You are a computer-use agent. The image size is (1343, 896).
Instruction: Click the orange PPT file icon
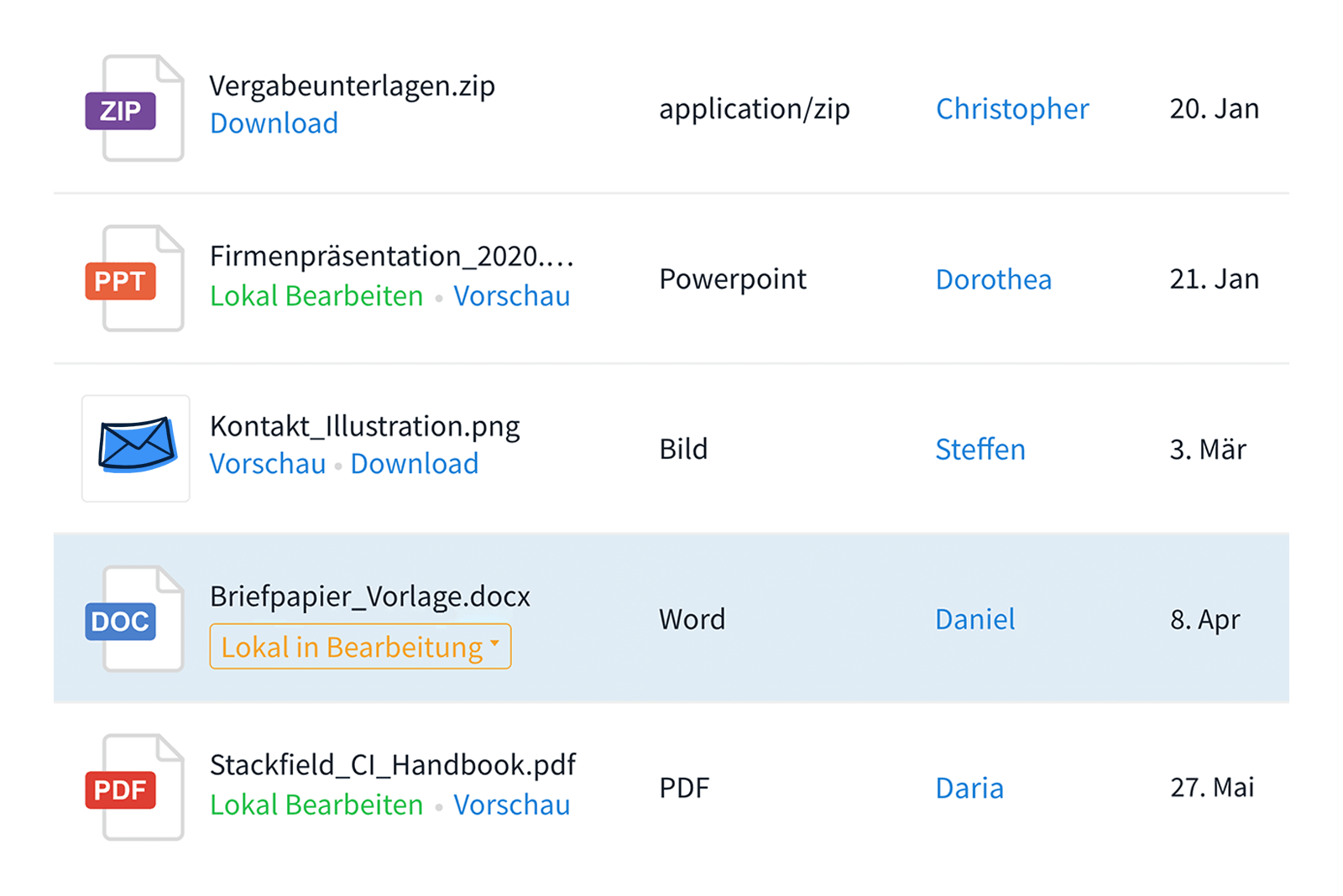[134, 279]
